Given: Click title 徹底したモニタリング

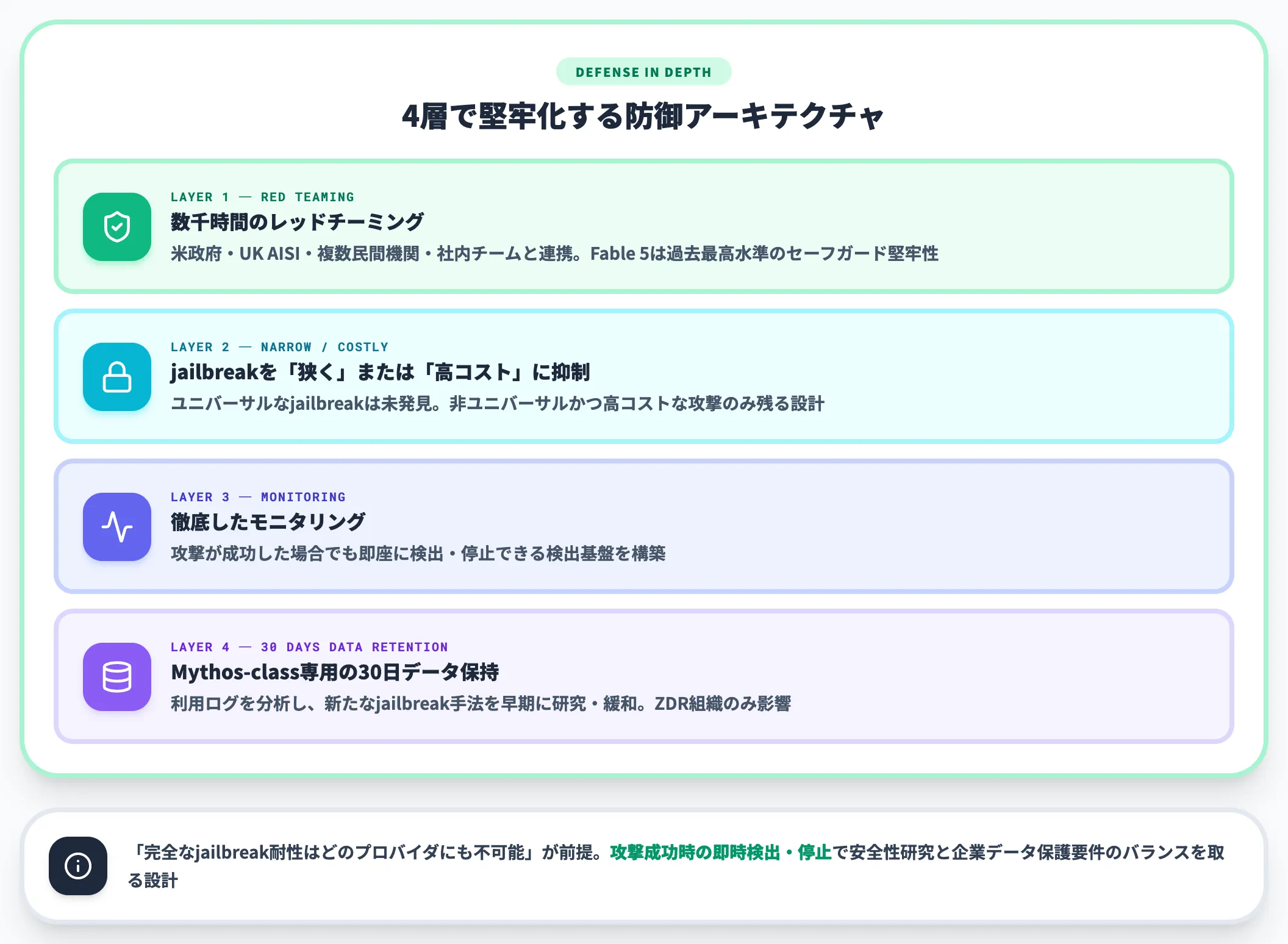Looking at the screenshot, I should [268, 522].
